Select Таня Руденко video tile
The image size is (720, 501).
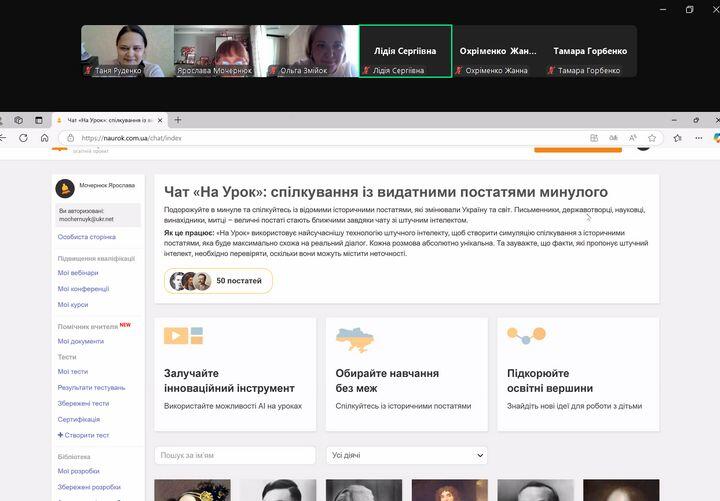pos(128,51)
